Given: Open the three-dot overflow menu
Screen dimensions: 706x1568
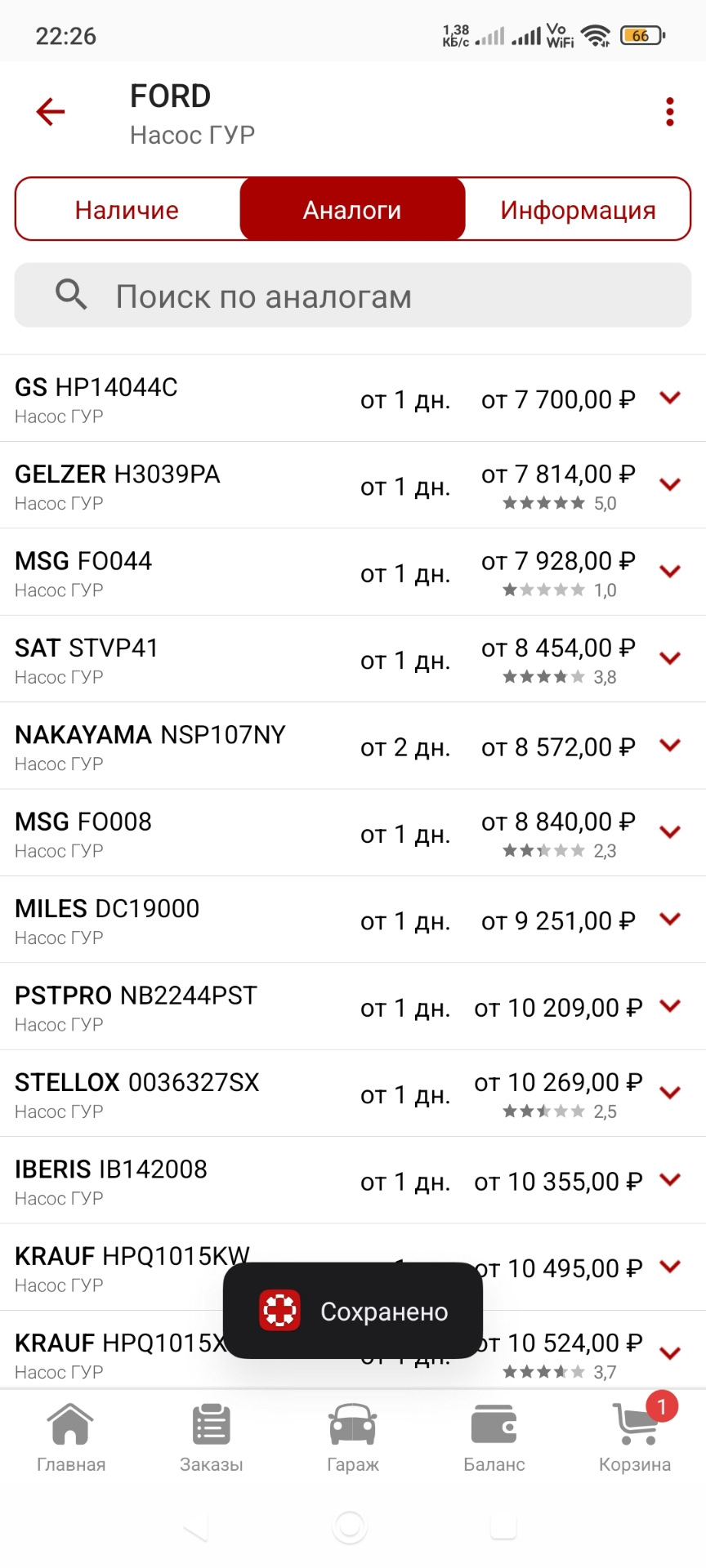Looking at the screenshot, I should (670, 112).
